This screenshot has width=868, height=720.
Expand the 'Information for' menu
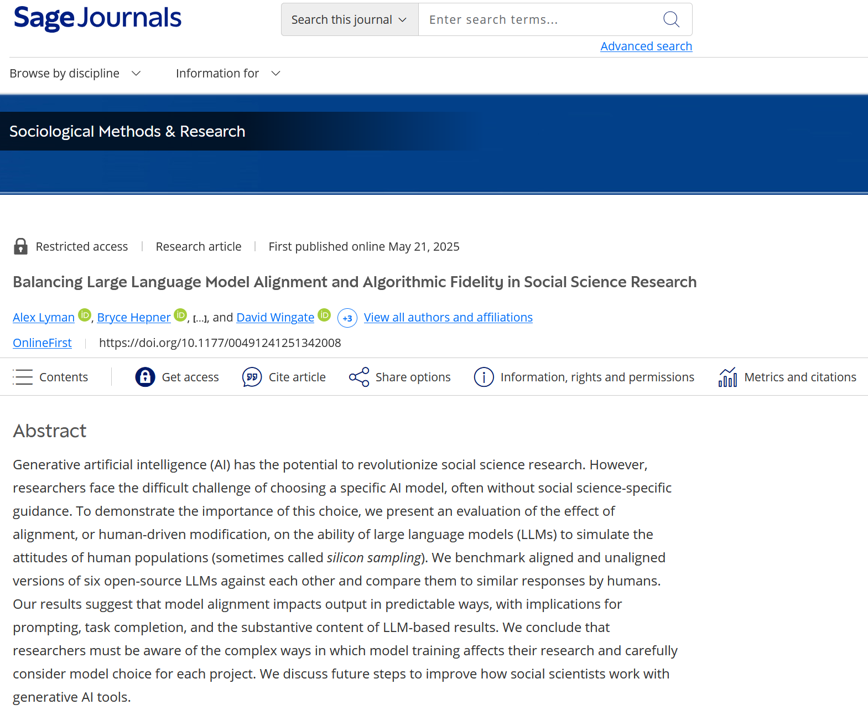coord(228,73)
